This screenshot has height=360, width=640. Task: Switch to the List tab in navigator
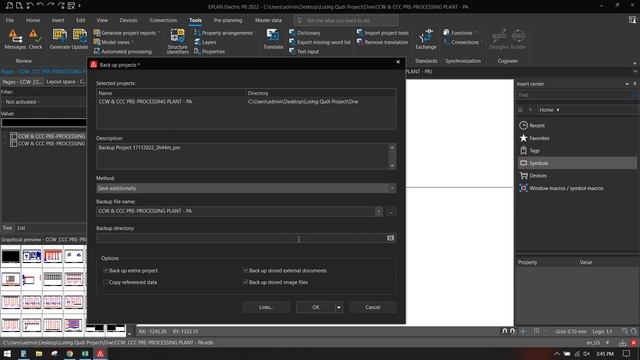point(21,228)
